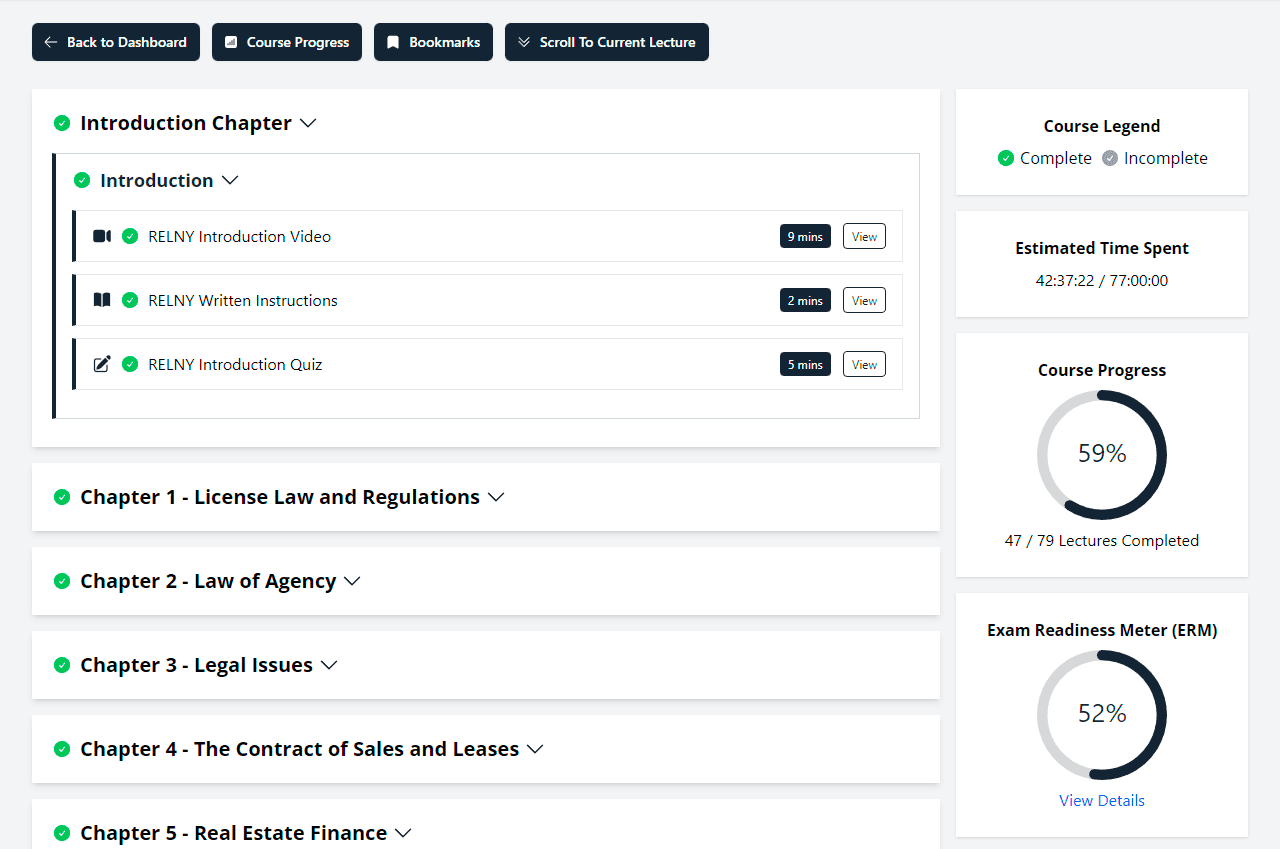Collapse the Introduction subsection chevron
The width and height of the screenshot is (1280, 849).
[230, 180]
